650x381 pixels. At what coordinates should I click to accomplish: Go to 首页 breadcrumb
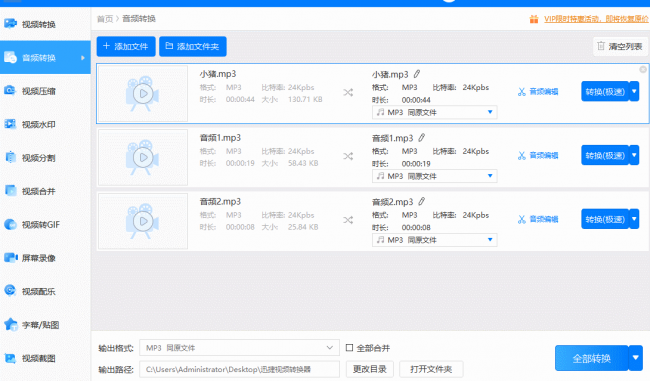(x=105, y=19)
